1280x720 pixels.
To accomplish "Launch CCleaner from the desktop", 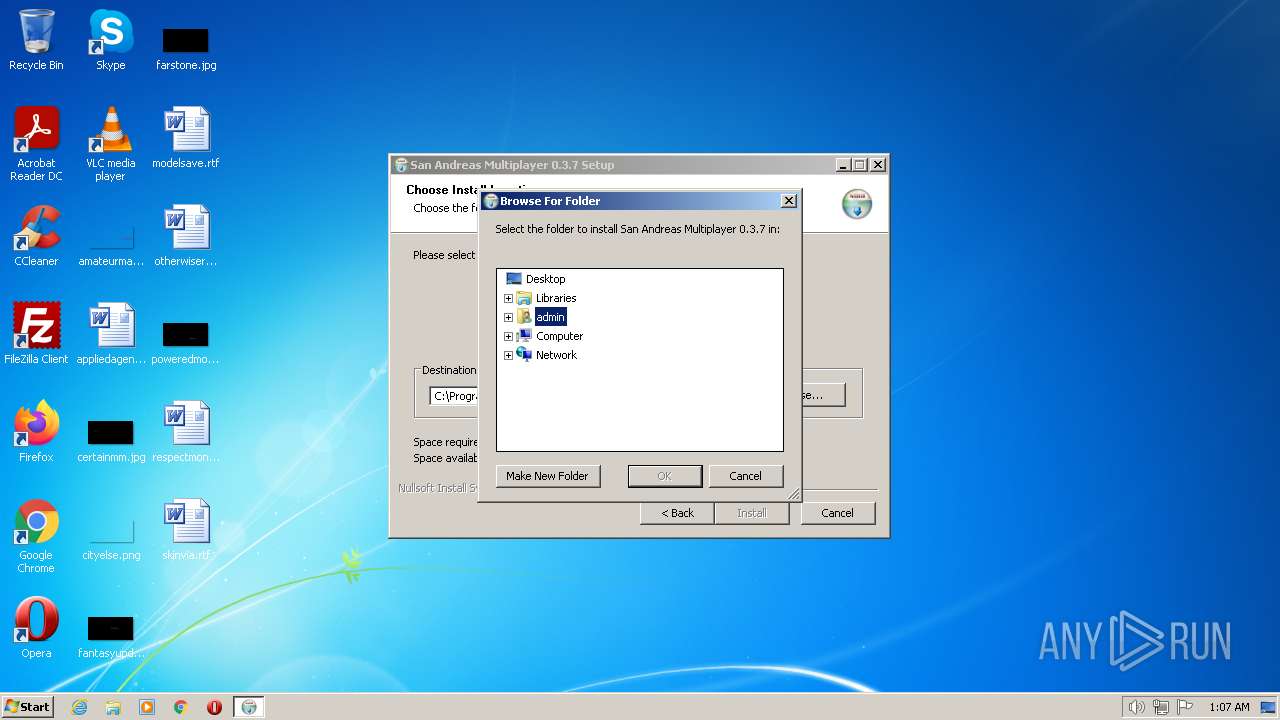I will [x=36, y=236].
